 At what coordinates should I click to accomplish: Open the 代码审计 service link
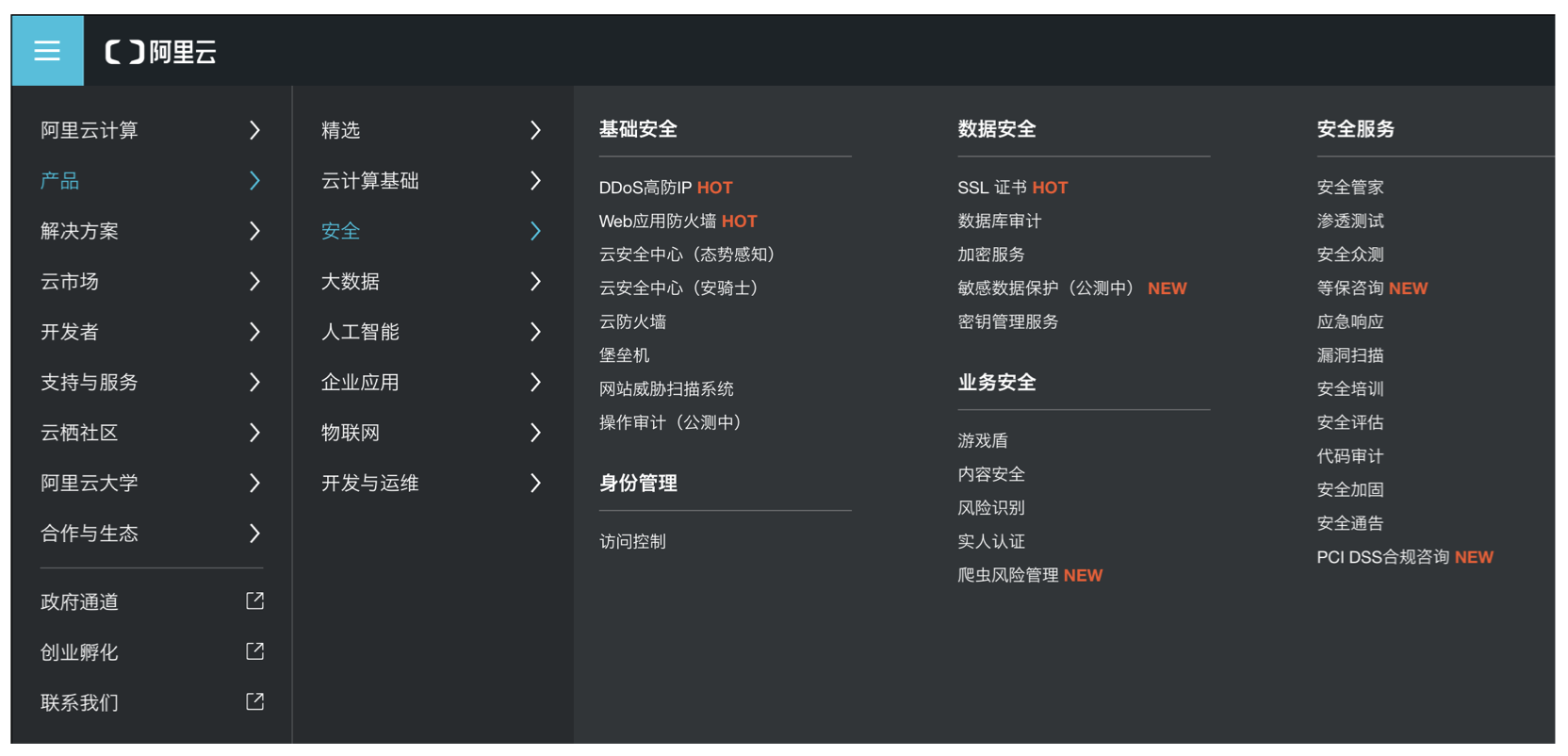[1349, 456]
